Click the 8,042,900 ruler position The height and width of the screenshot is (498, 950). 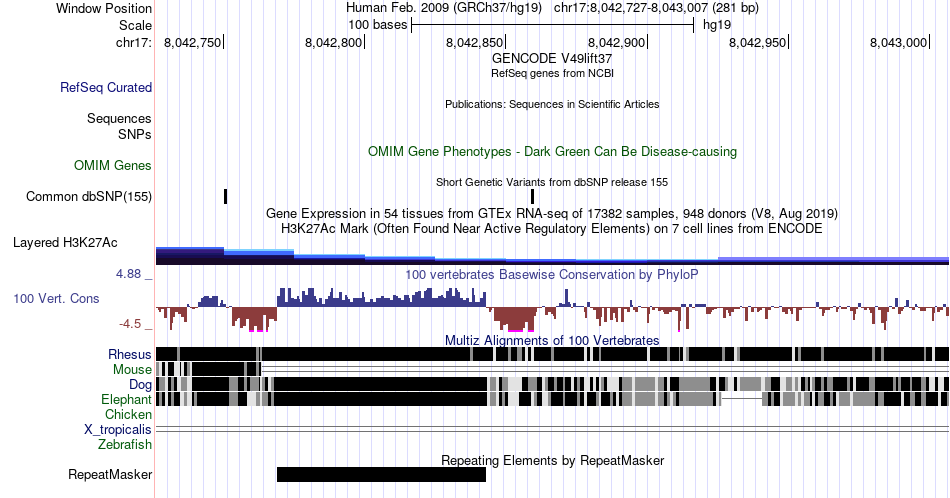[617, 42]
